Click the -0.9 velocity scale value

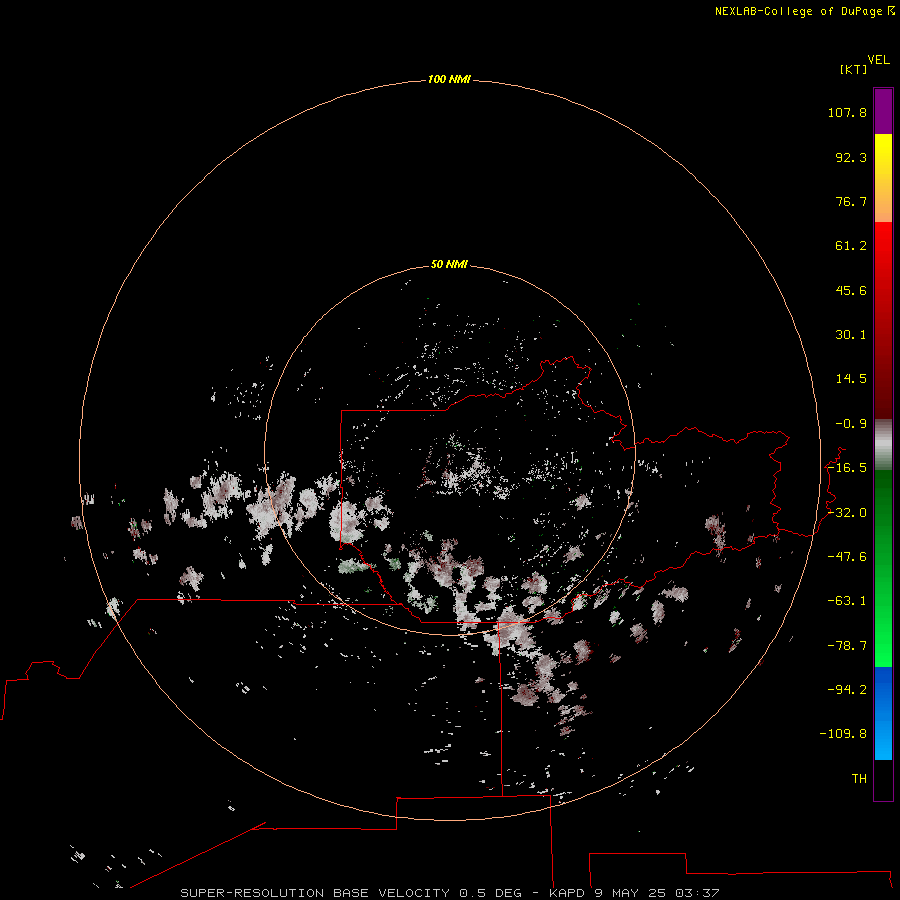[851, 424]
